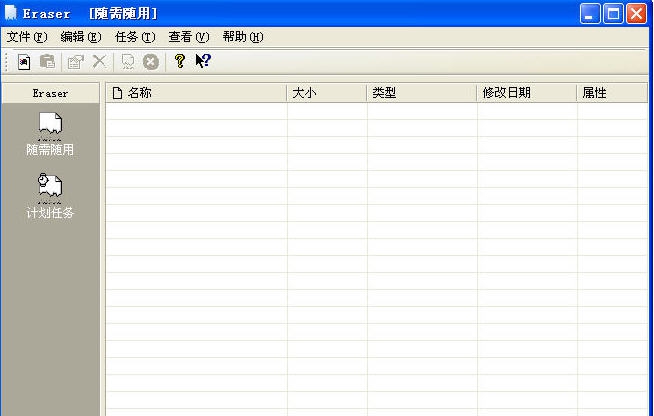654x416 pixels.
Task: Select the 随需随用 On-Demand sidebar icon
Action: [x=50, y=134]
